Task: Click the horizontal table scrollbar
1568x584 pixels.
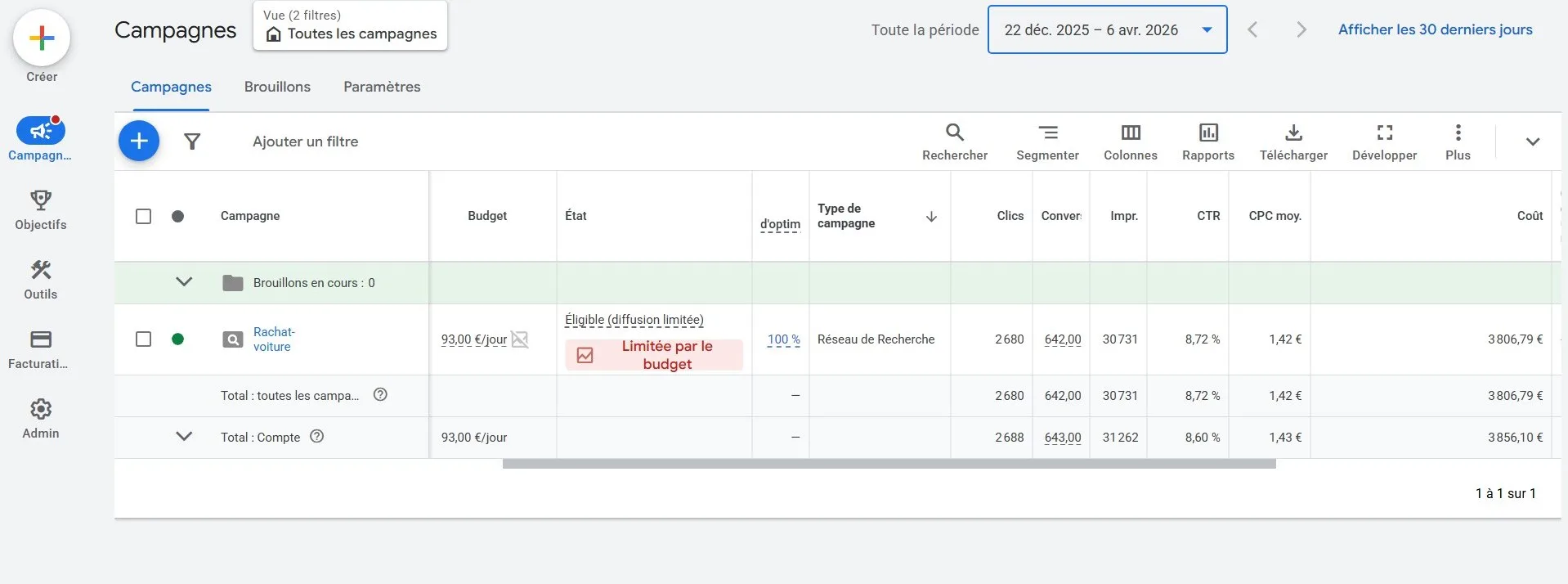Action: point(889,464)
